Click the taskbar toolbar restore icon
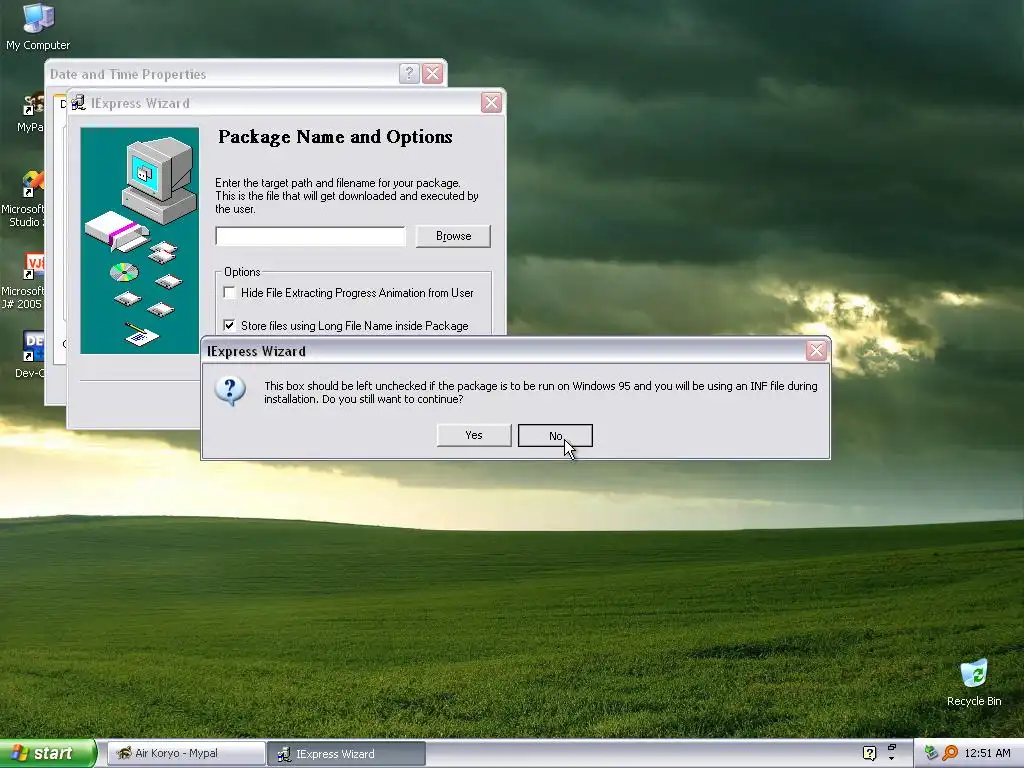1024x768 pixels. tap(891, 747)
